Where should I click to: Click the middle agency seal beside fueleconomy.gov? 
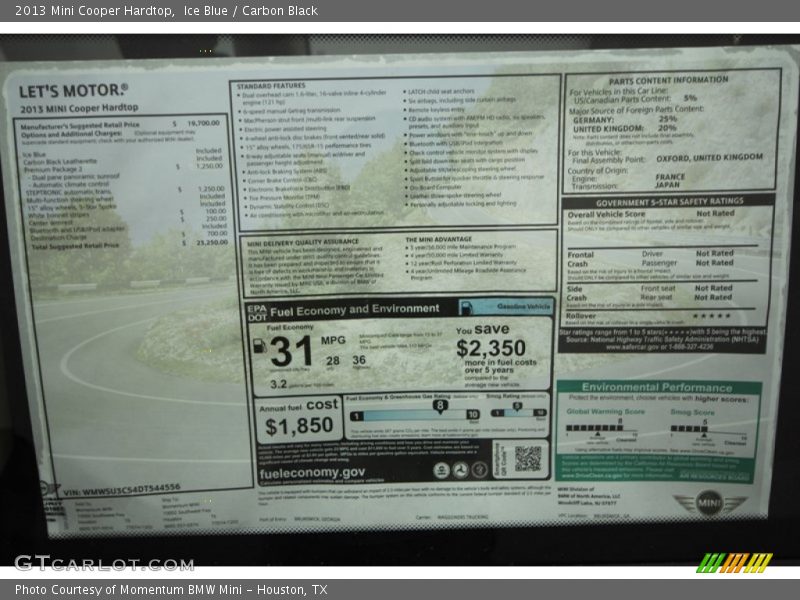[x=460, y=470]
